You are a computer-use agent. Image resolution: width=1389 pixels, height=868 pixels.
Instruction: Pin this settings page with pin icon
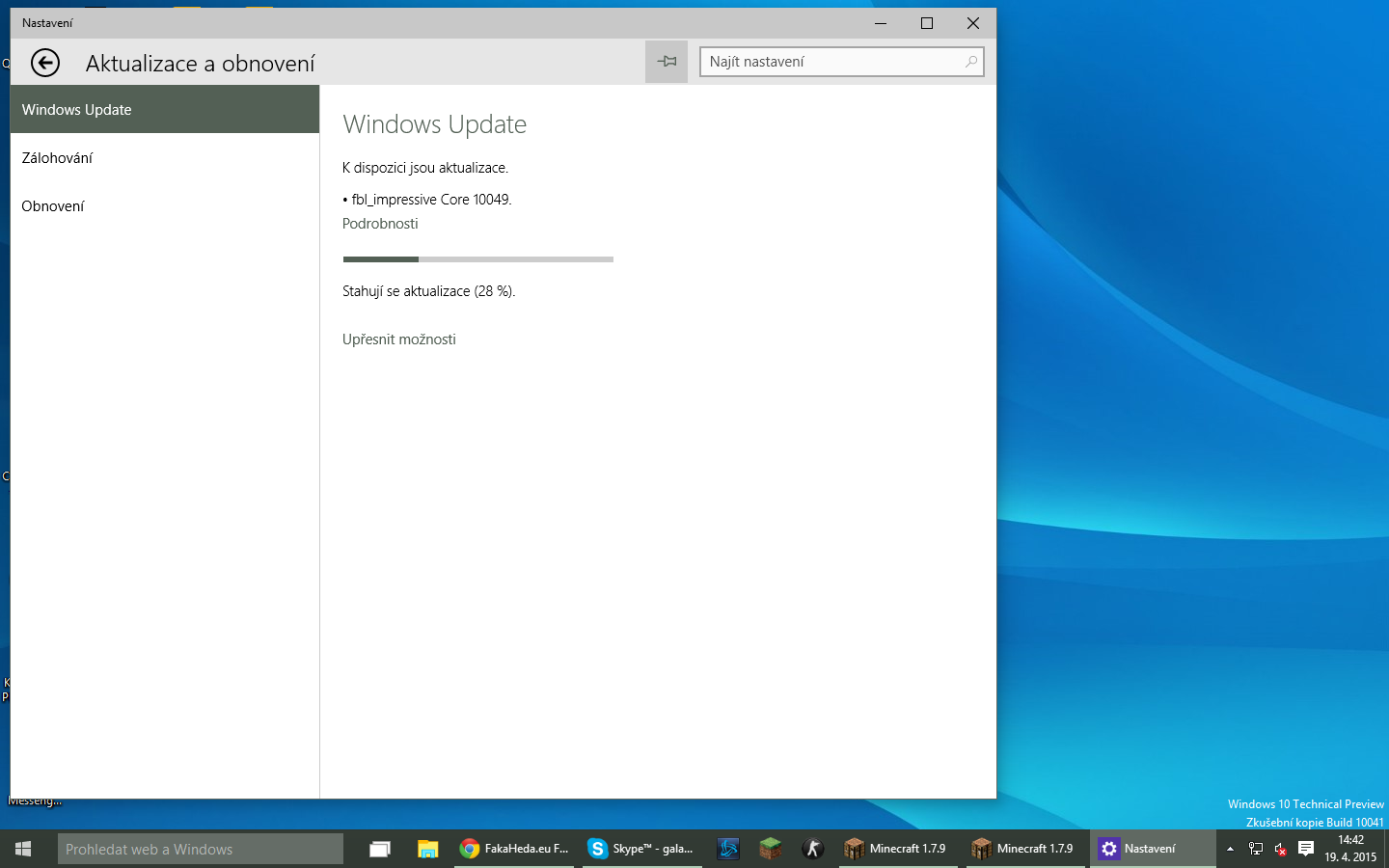coord(667,62)
